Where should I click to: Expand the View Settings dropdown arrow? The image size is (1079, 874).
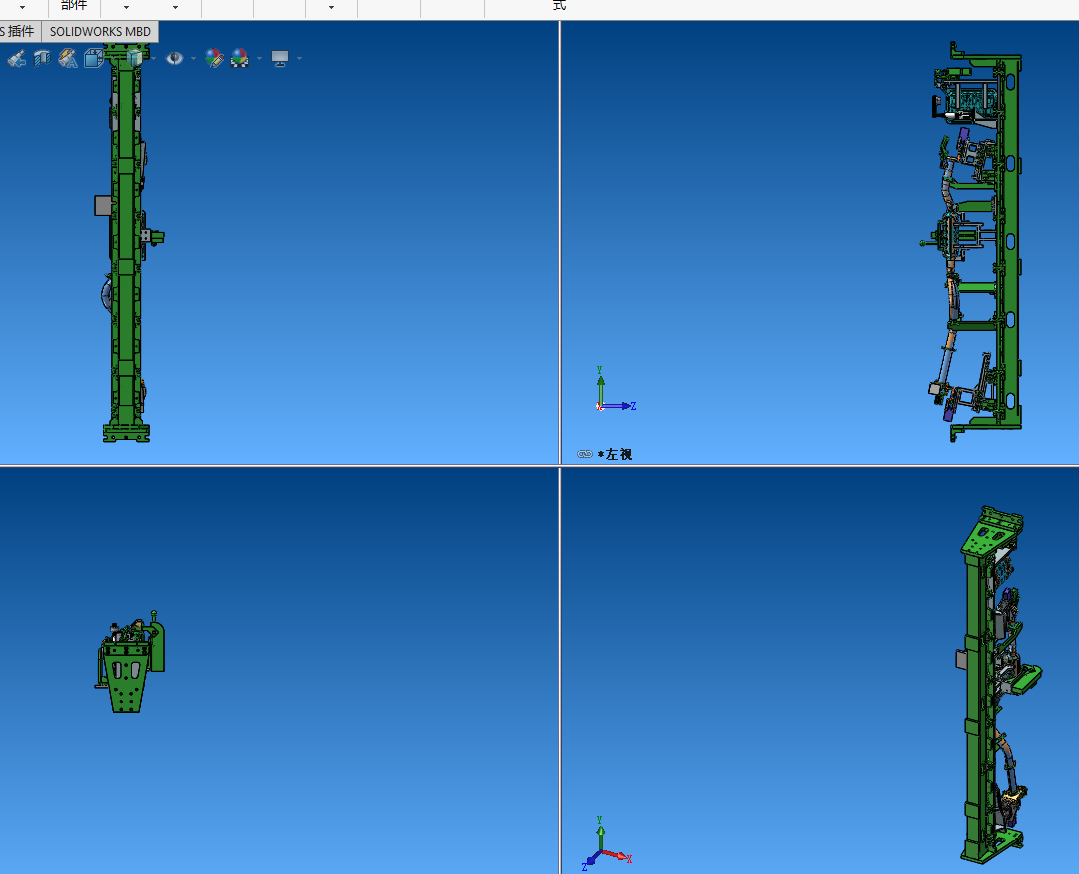[x=298, y=59]
